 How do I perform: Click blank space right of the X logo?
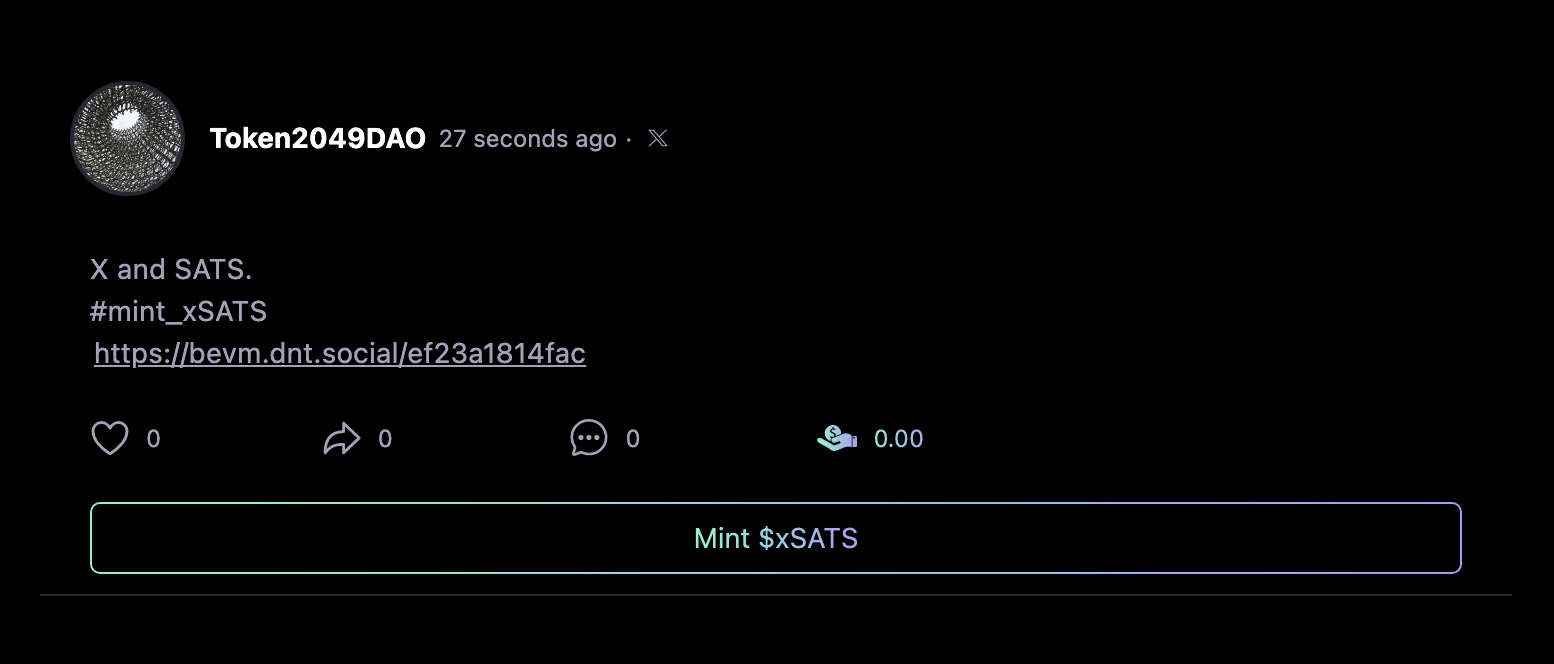click(1000, 138)
